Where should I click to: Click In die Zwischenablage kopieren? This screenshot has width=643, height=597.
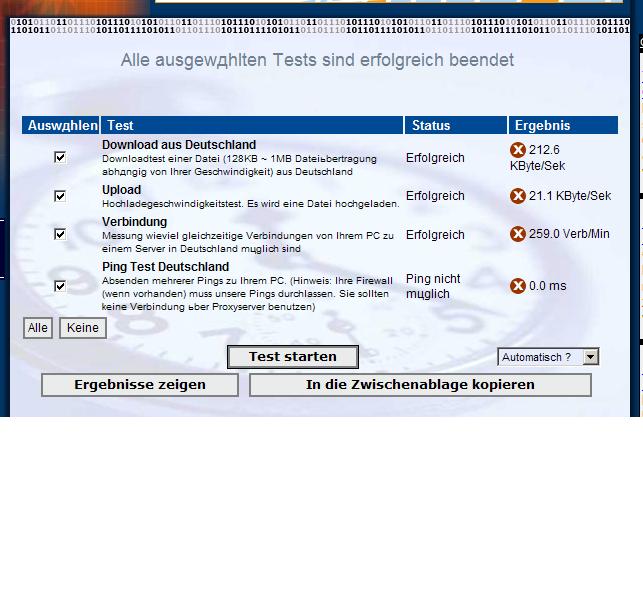[x=420, y=385]
